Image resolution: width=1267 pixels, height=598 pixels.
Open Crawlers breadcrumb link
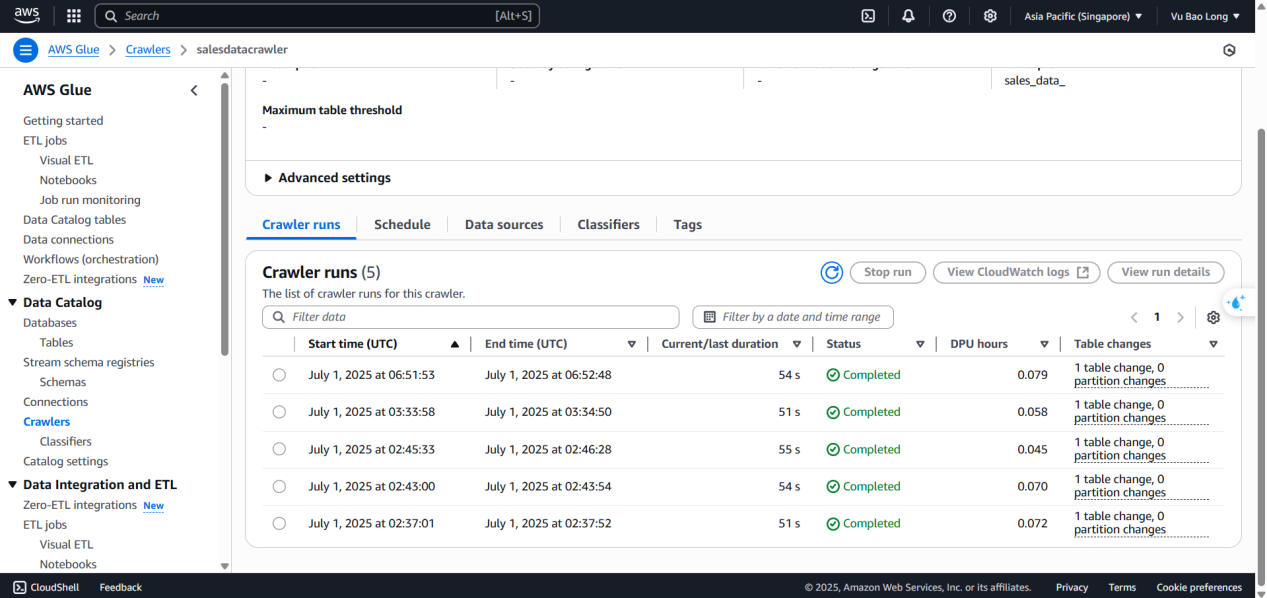point(148,50)
